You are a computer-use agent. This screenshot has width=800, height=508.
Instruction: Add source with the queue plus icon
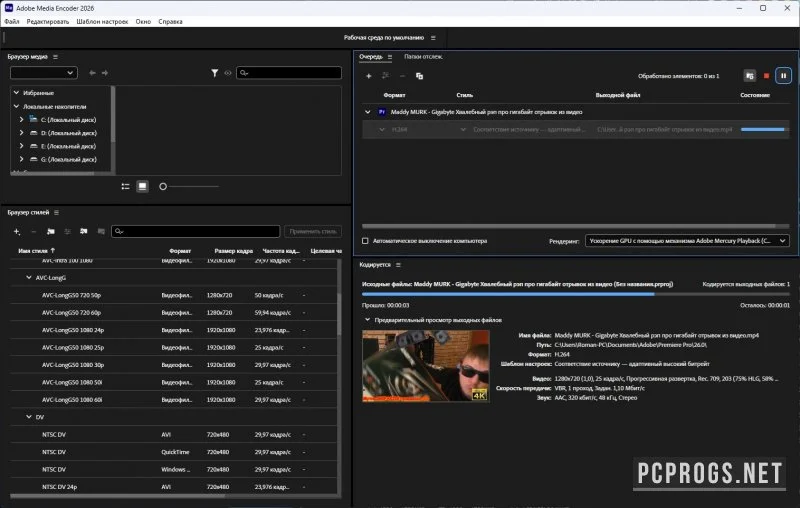368,76
